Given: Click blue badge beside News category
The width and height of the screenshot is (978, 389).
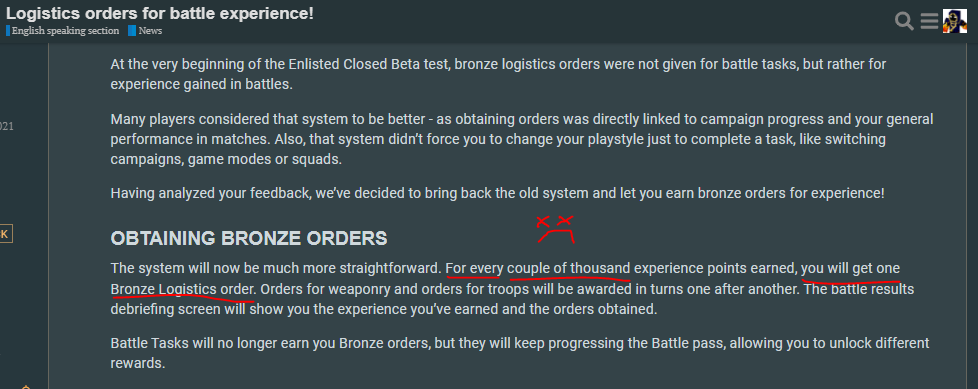Looking at the screenshot, I should pos(132,31).
